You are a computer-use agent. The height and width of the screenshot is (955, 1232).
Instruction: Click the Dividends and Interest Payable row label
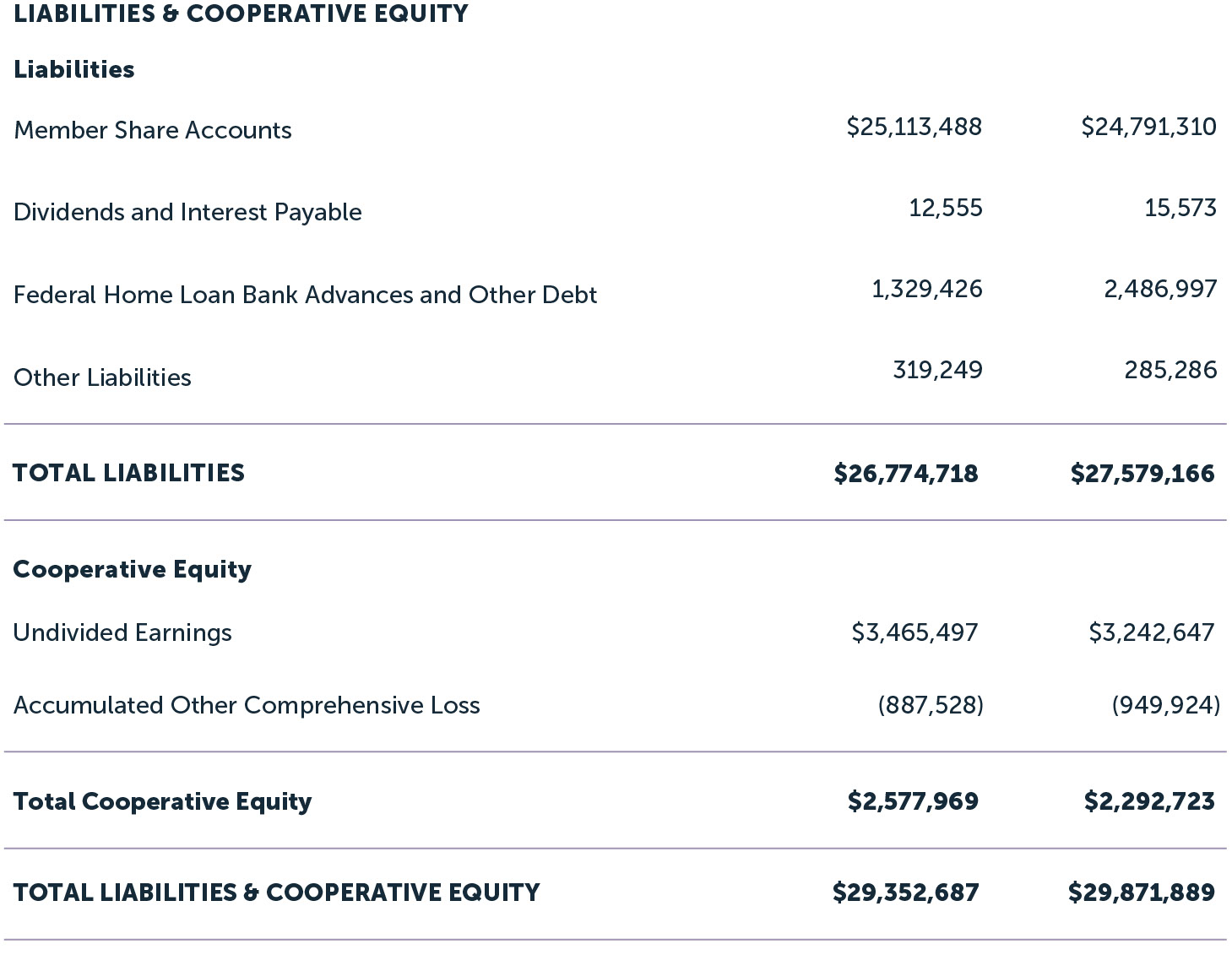click(x=187, y=212)
